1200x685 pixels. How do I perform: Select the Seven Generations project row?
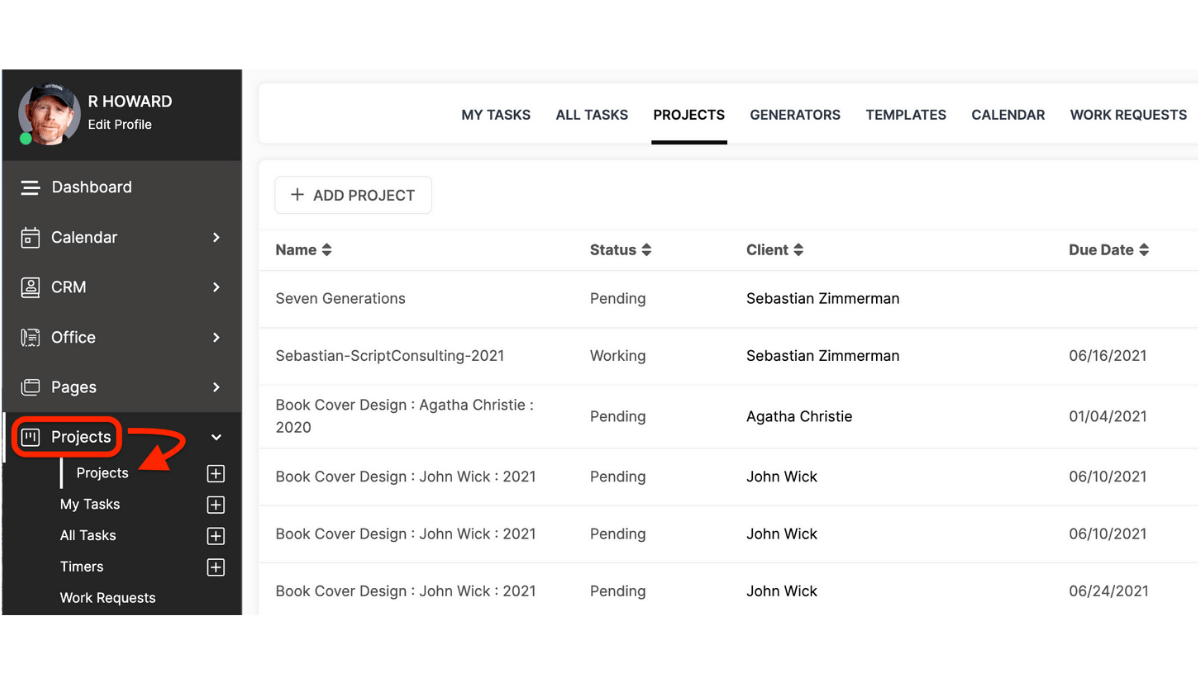click(x=340, y=298)
